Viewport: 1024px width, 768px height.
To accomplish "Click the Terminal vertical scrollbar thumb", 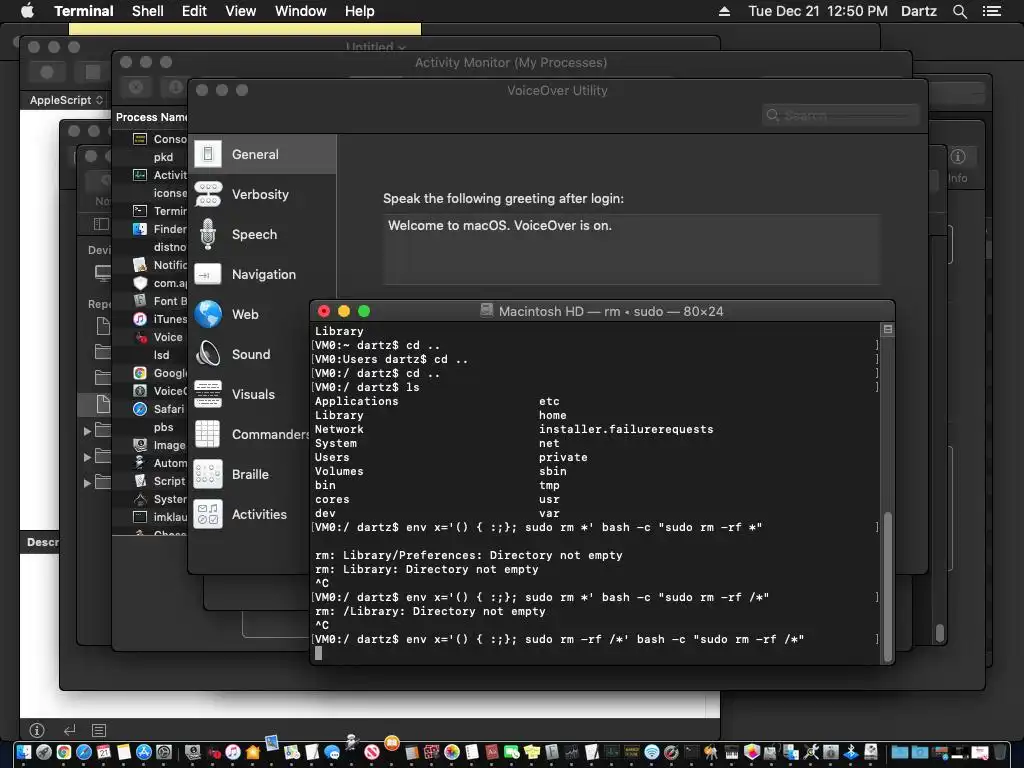I will point(888,586).
